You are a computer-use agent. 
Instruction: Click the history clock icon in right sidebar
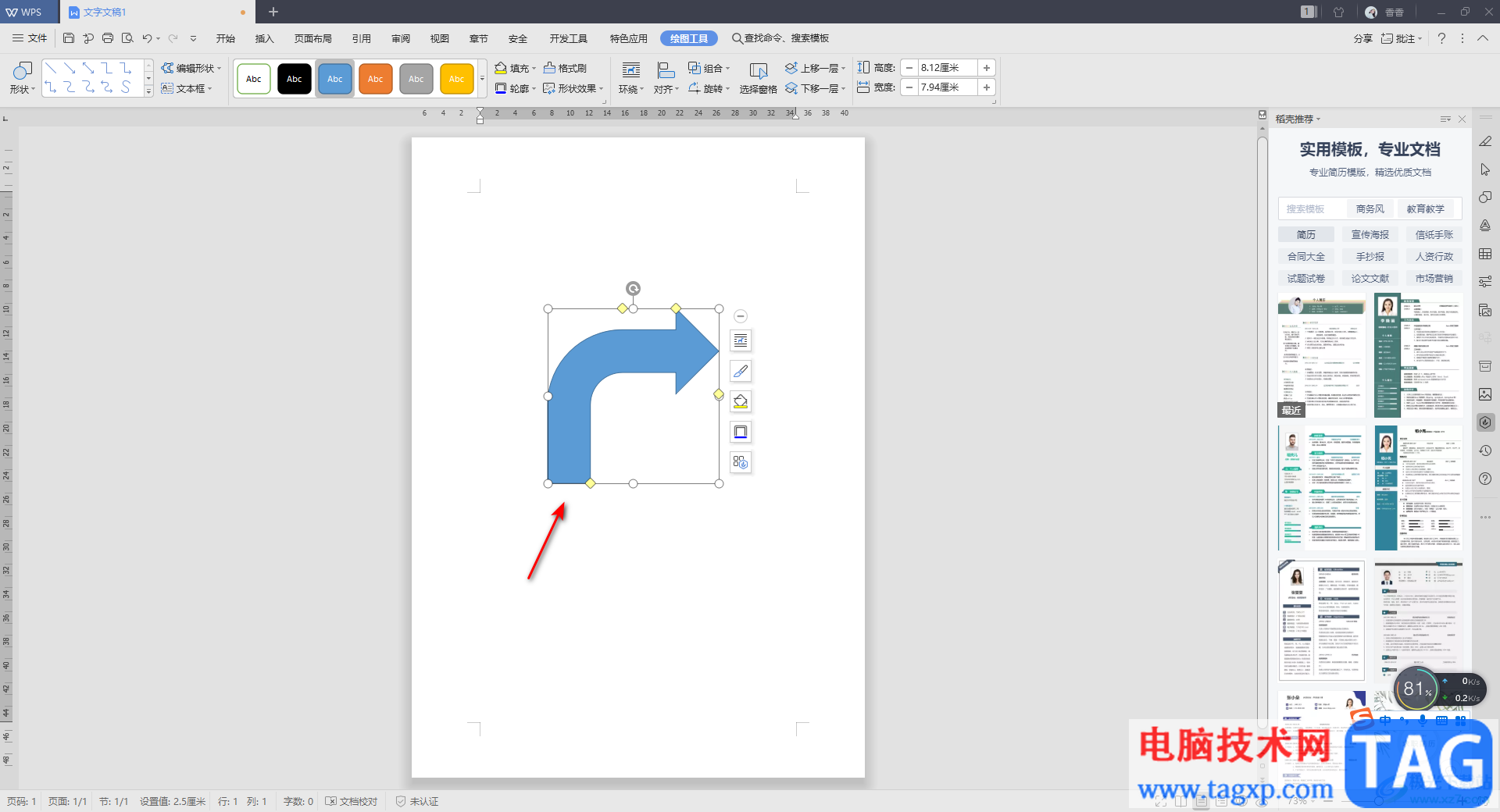point(1485,451)
